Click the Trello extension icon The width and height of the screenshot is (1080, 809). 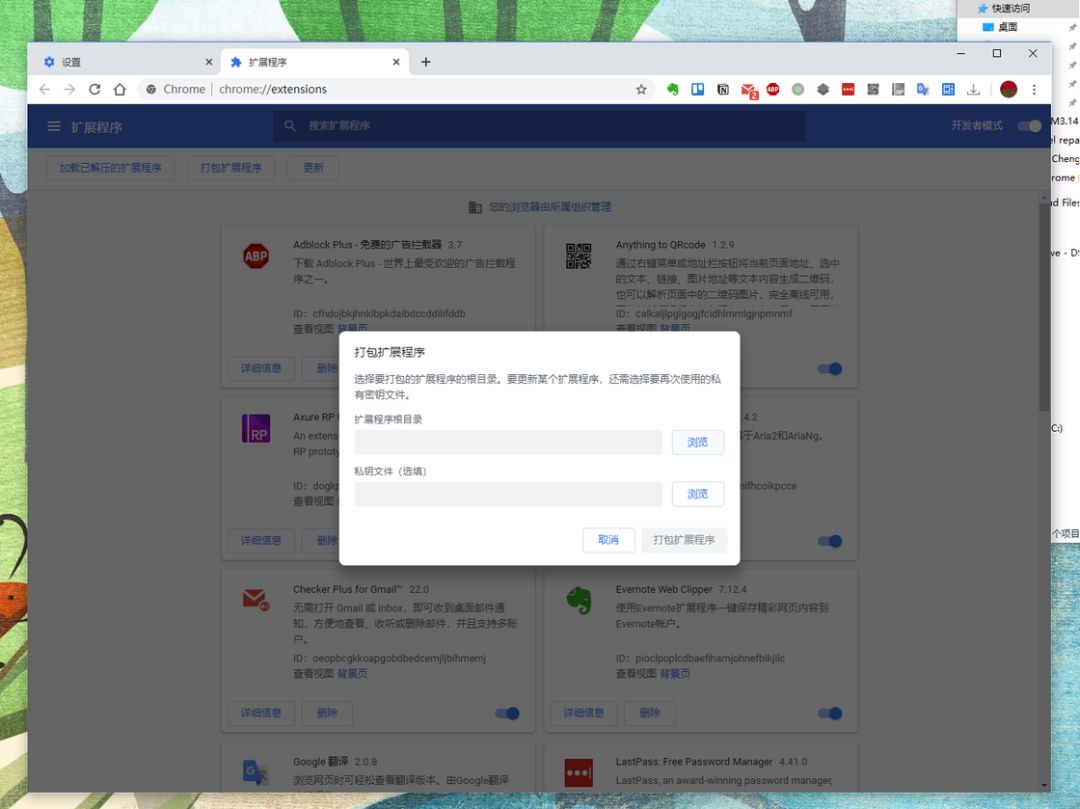(698, 89)
